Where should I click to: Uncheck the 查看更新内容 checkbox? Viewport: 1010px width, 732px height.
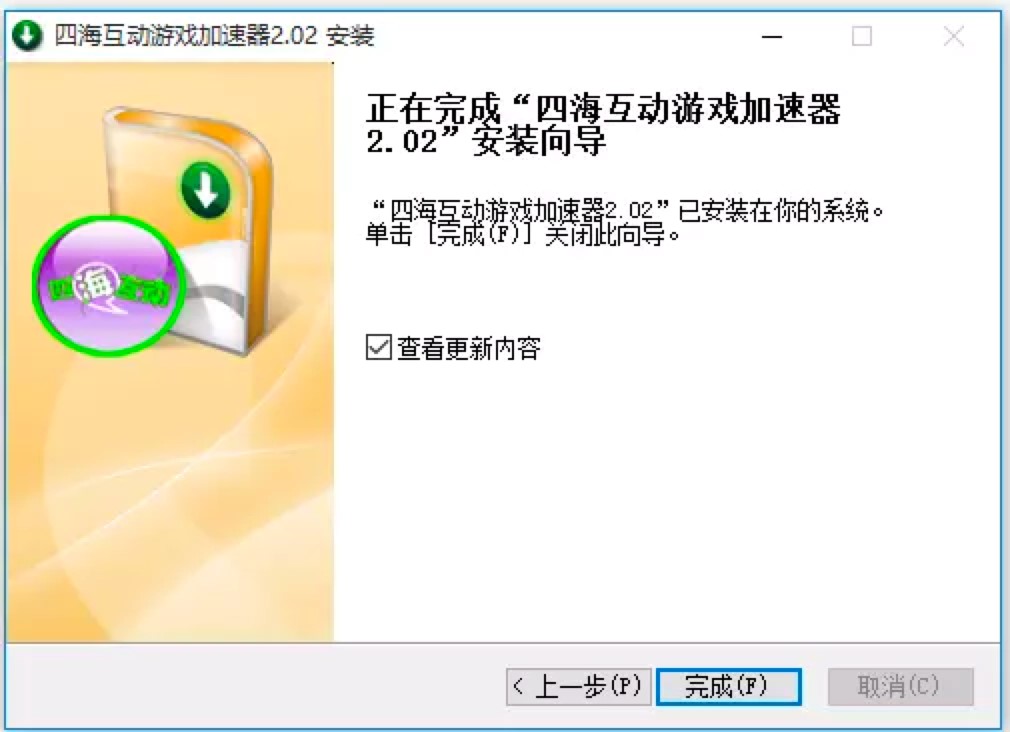click(x=379, y=348)
